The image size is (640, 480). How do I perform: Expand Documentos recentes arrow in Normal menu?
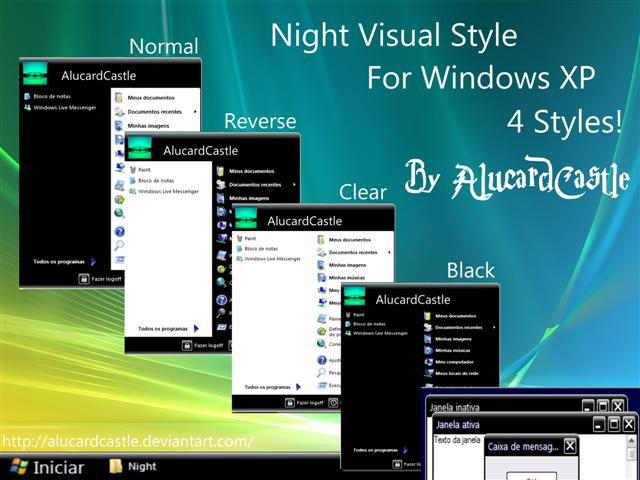pyautogui.click(x=196, y=111)
